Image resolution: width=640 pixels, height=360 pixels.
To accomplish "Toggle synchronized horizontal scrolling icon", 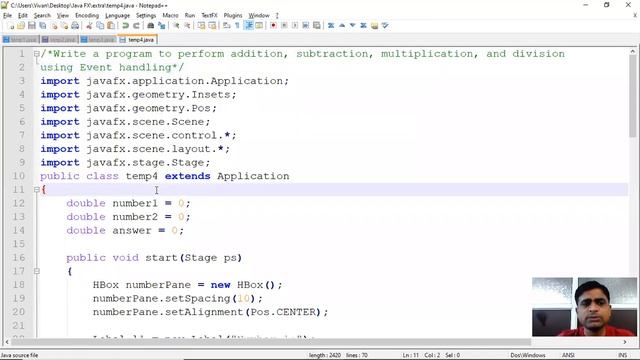I will (x=212, y=26).
